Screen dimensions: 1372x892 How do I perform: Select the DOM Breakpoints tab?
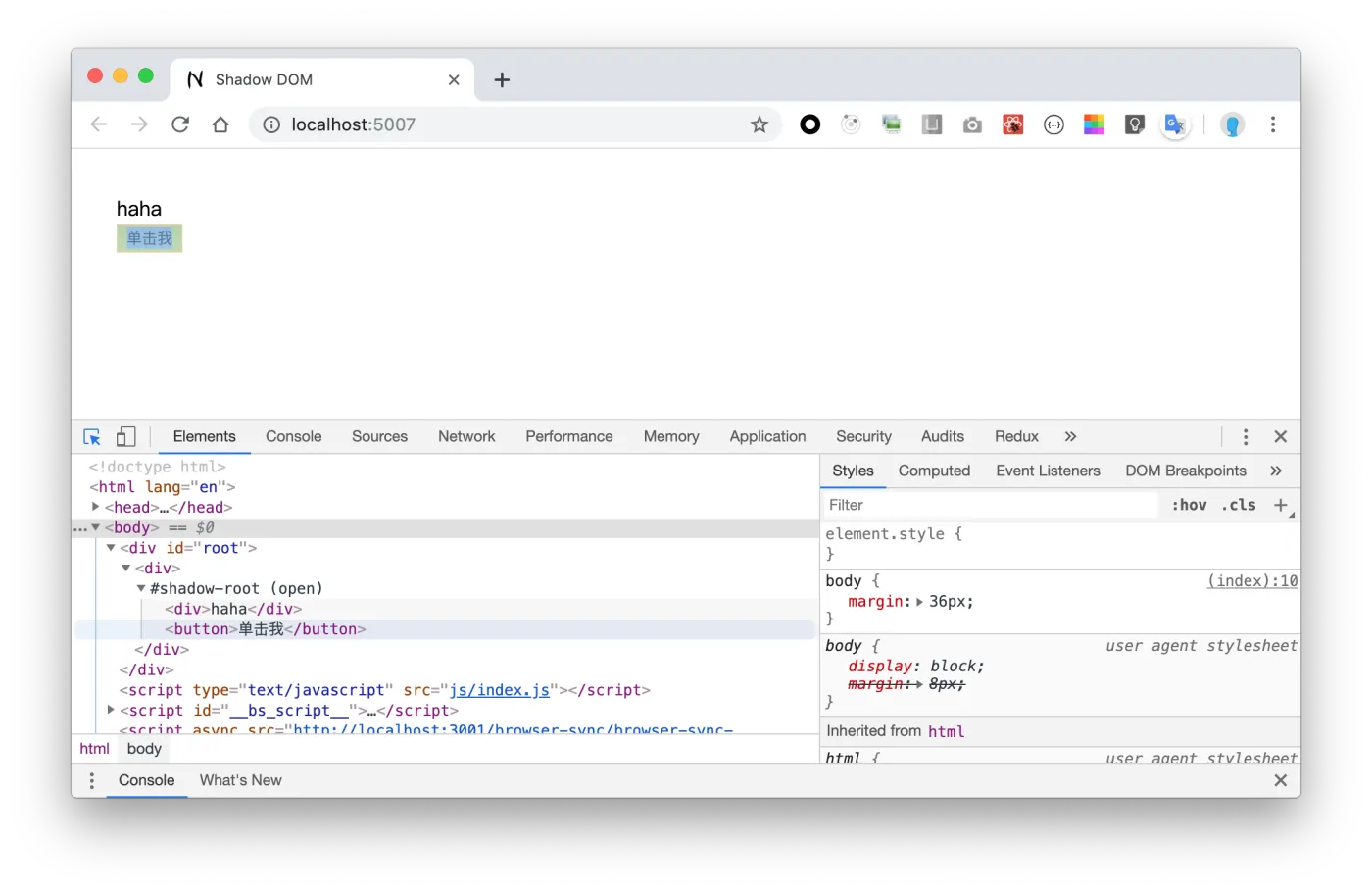(x=1186, y=471)
